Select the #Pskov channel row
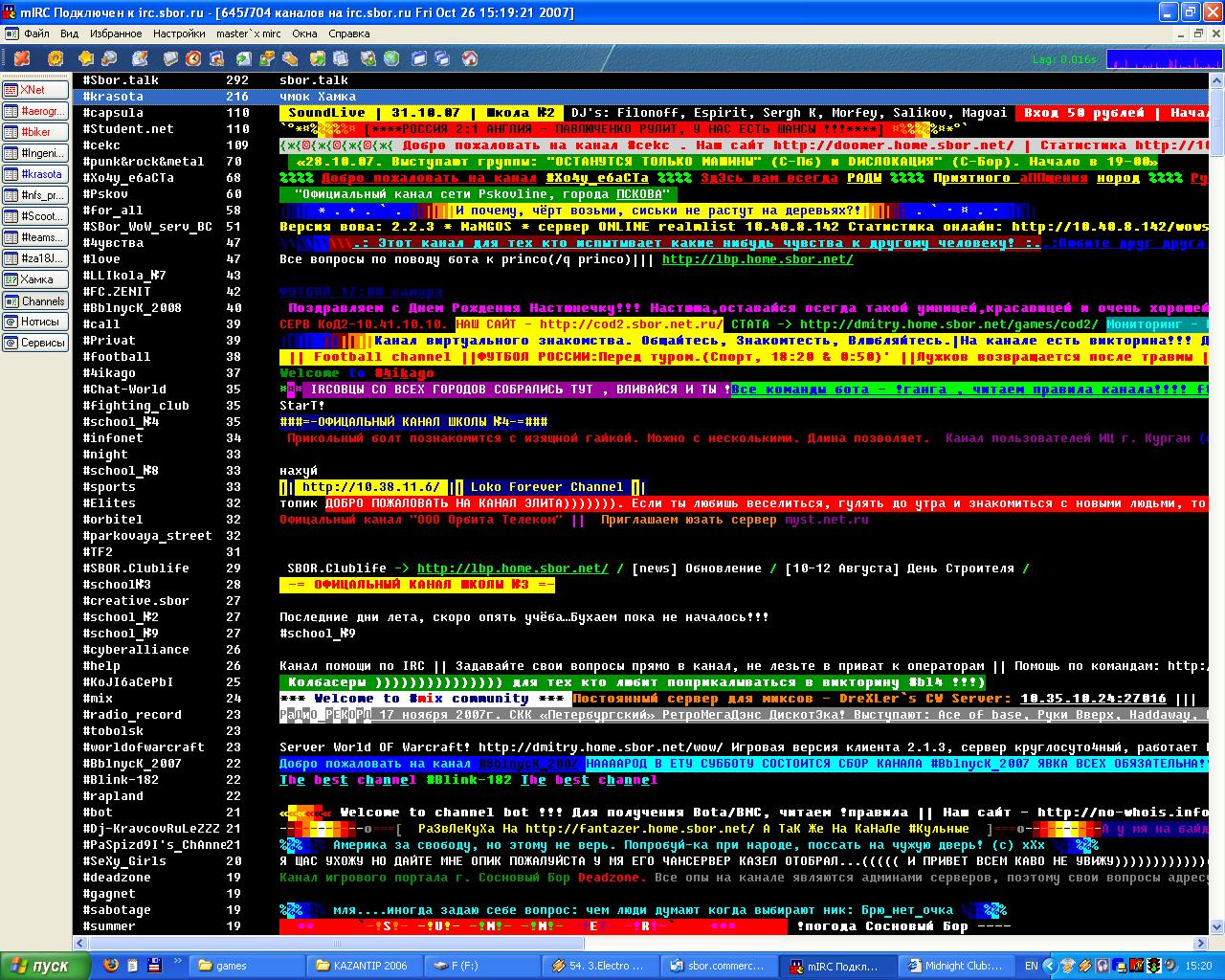The height and width of the screenshot is (980, 1225). [x=641, y=194]
